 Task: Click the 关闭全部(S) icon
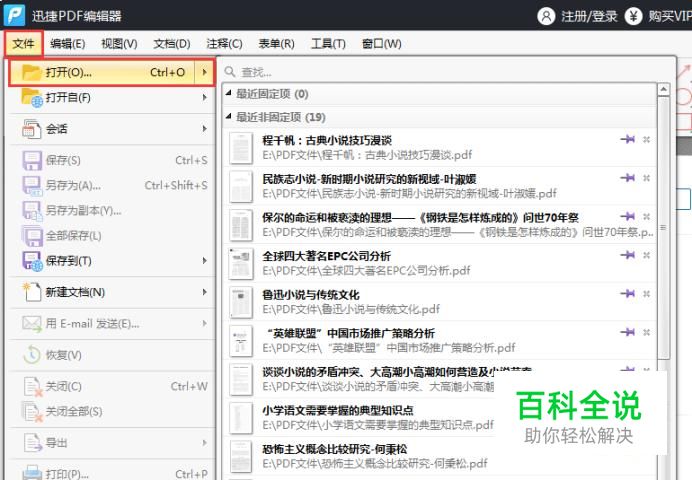point(32,412)
